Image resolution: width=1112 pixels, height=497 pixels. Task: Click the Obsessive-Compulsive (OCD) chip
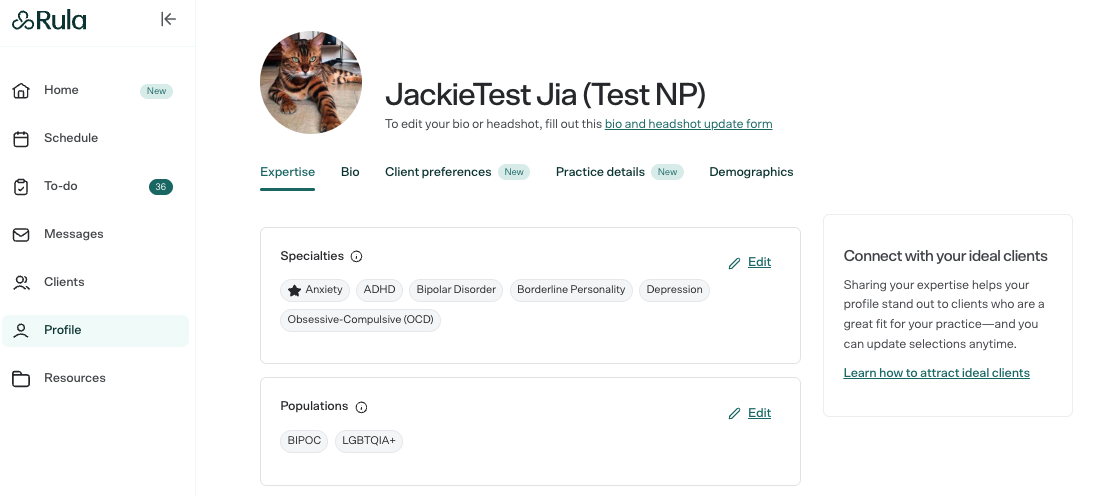[360, 320]
